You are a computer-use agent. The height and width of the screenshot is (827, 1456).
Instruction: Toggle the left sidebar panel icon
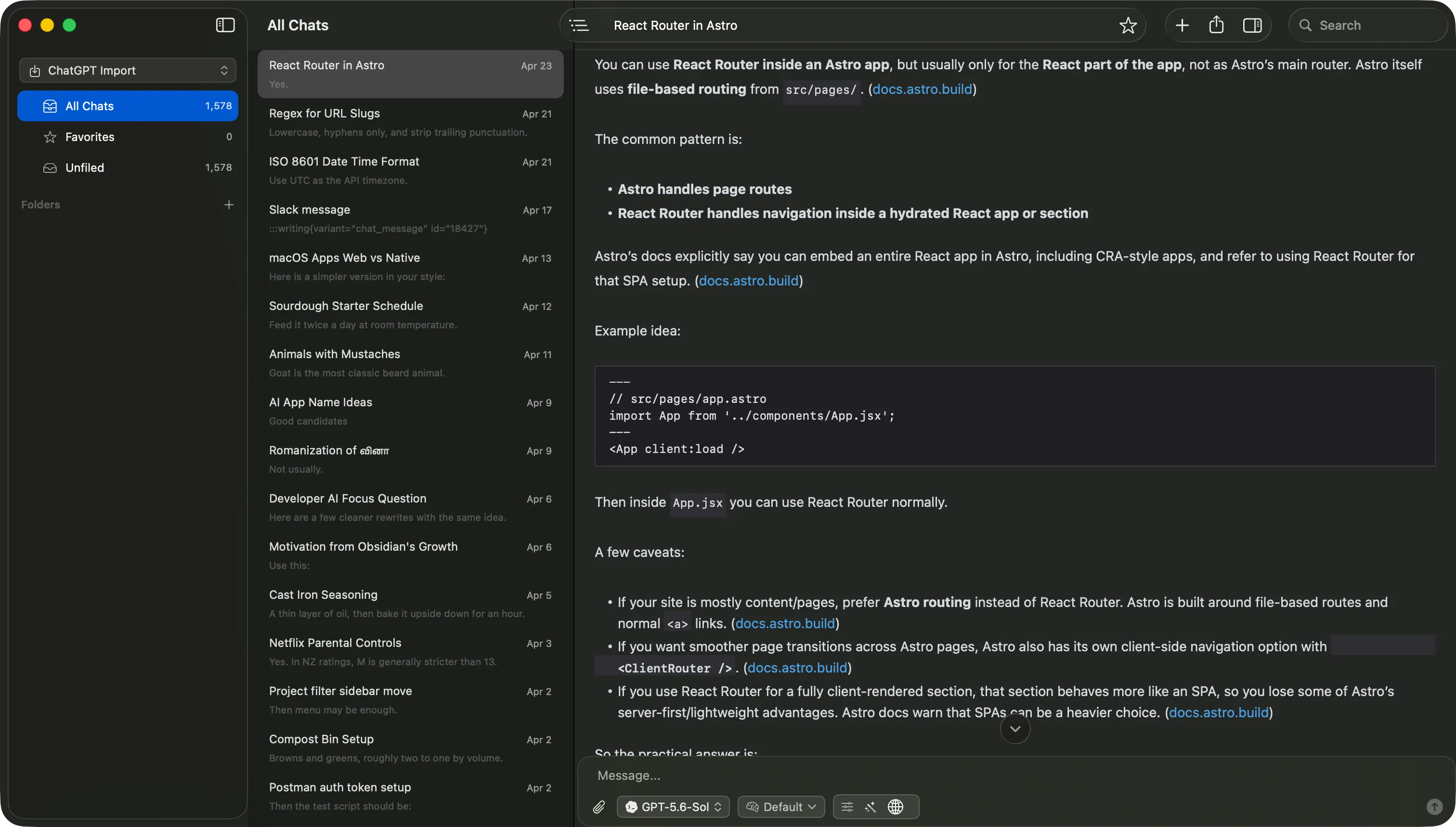click(x=225, y=25)
